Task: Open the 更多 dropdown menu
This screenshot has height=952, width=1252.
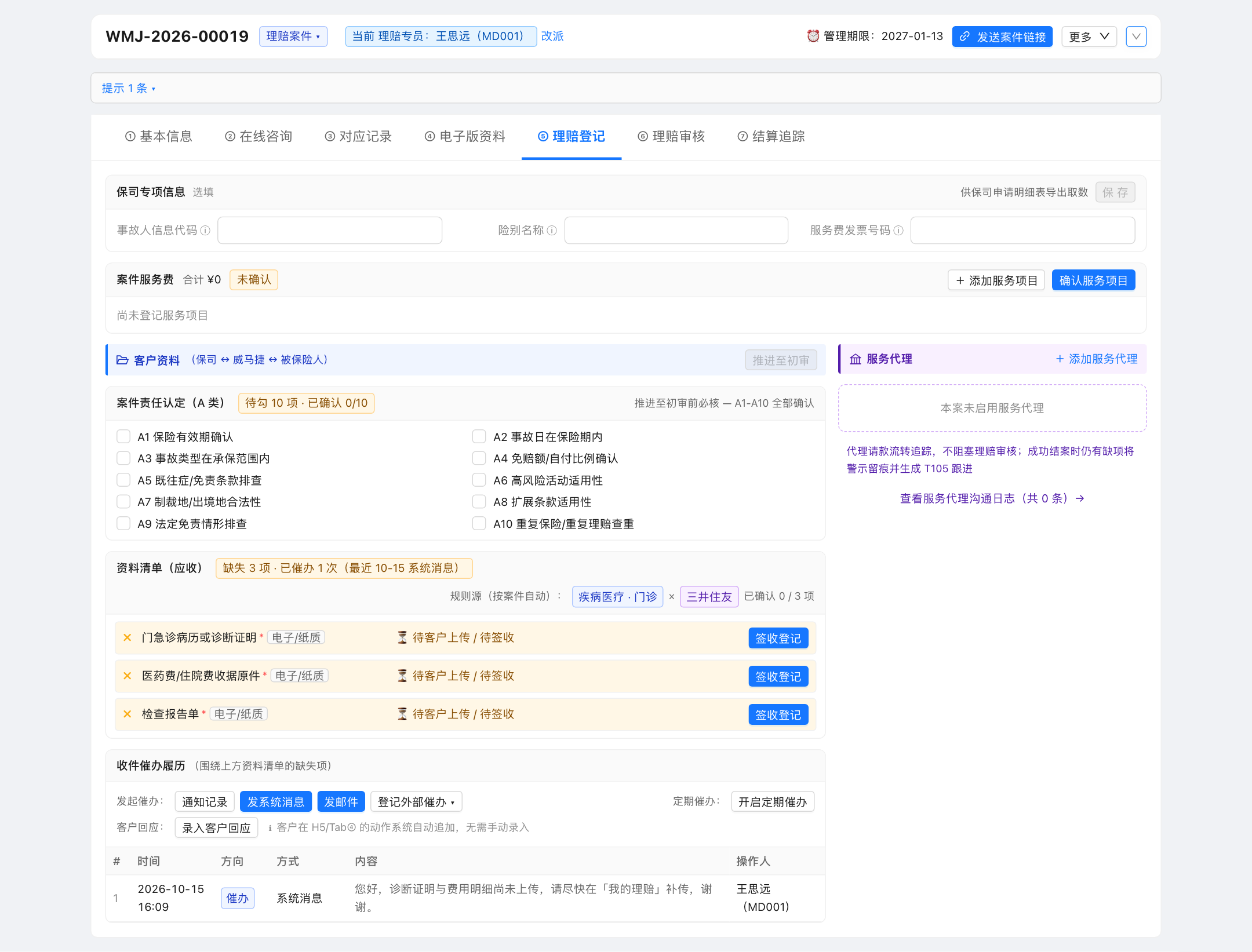Action: [1089, 37]
